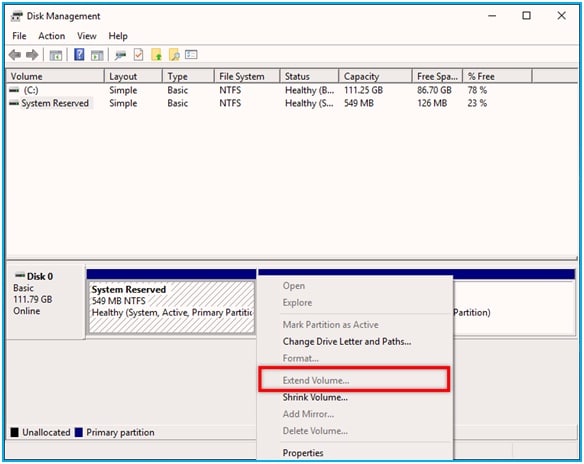The height and width of the screenshot is (464, 584).
Task: Maximize the Disk Management window
Action: [x=526, y=16]
